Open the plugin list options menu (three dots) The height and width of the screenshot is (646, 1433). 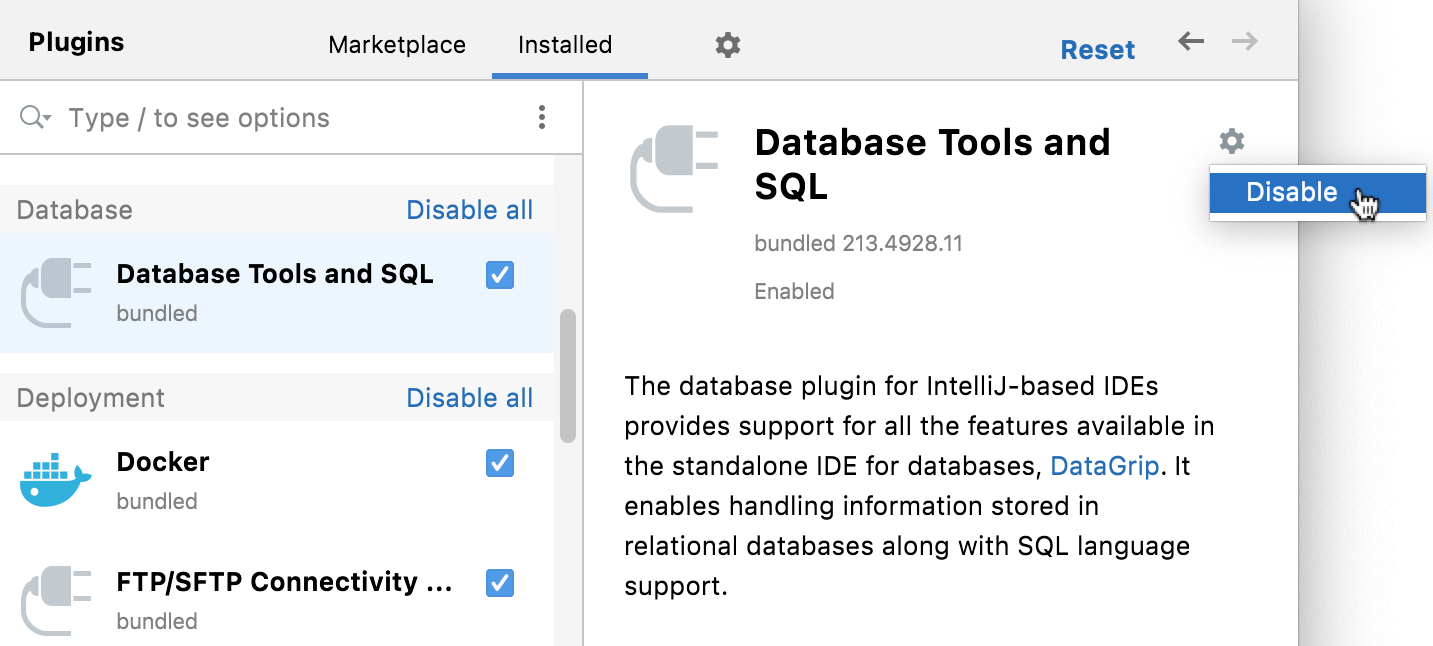coord(541,117)
